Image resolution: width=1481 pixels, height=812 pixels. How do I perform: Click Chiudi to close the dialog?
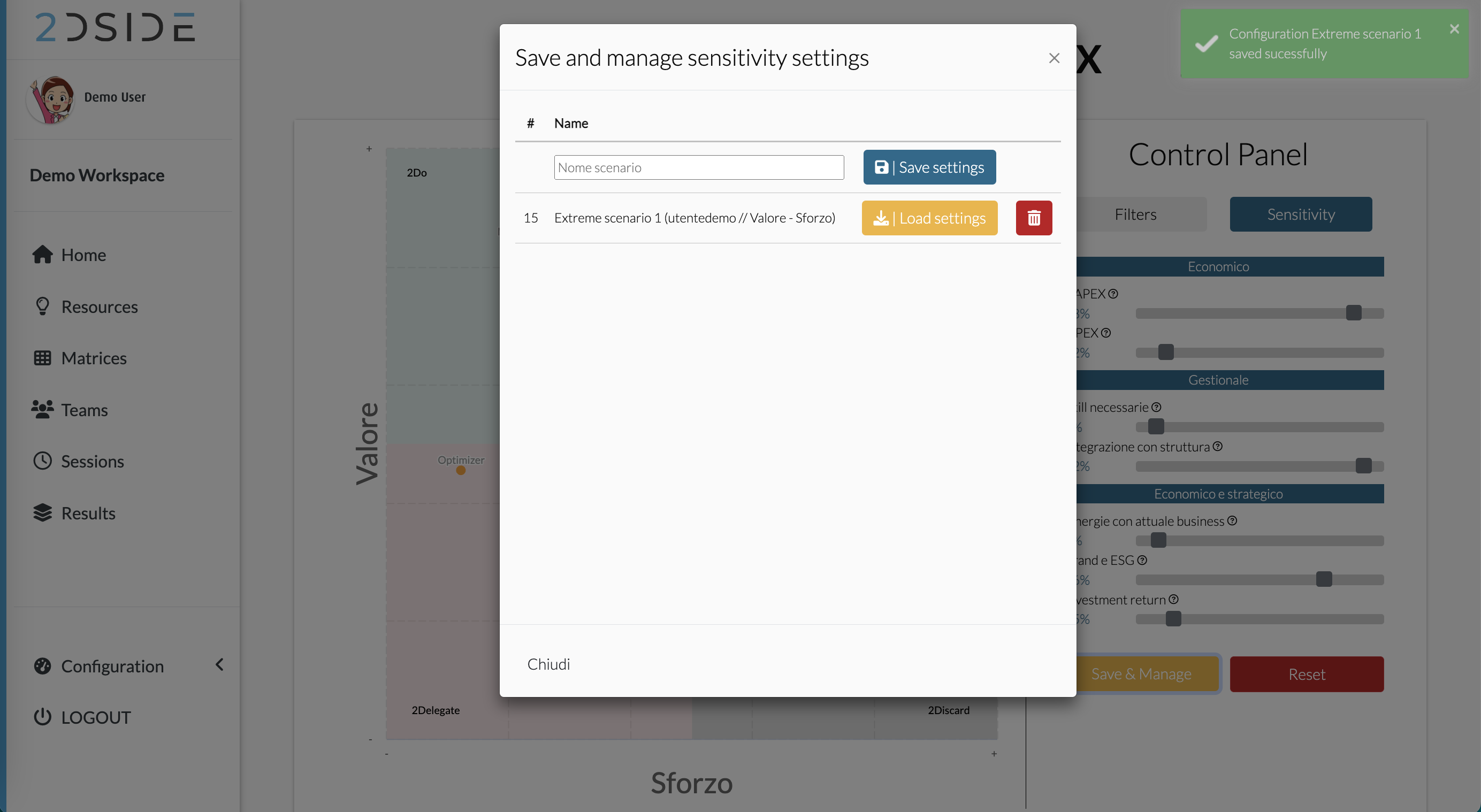548,664
